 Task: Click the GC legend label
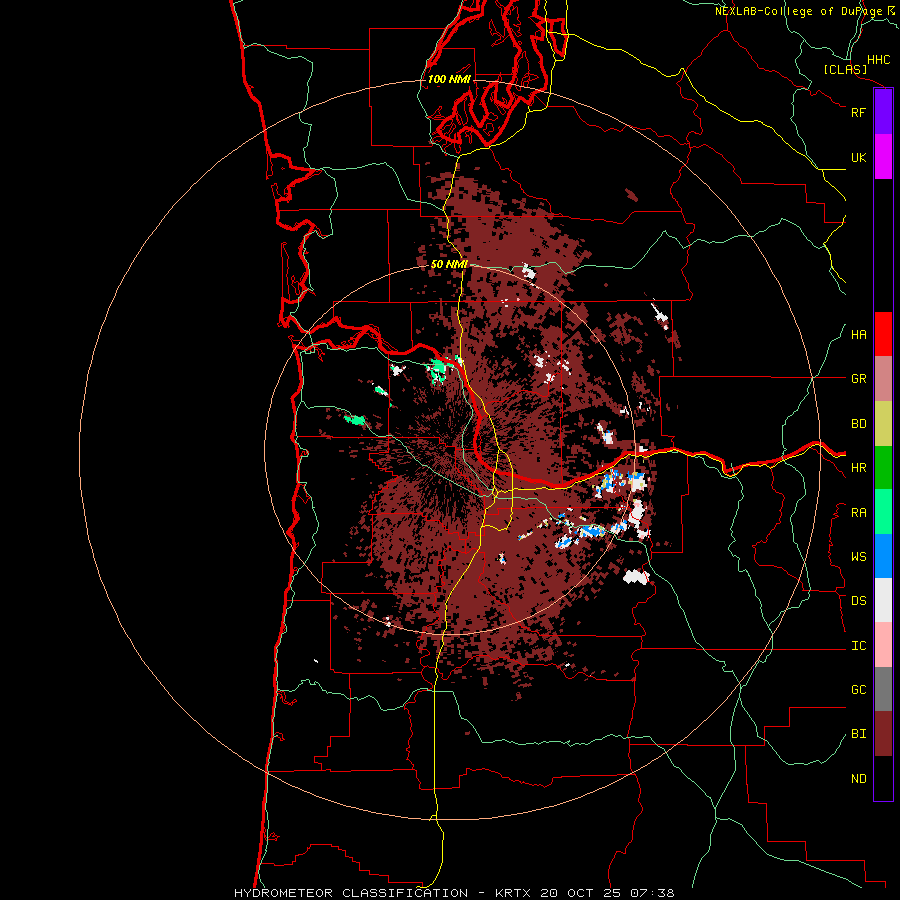click(858, 690)
